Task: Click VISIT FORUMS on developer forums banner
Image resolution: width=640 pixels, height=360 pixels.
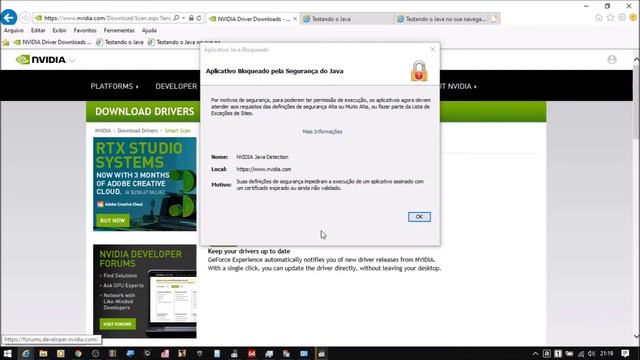Action: (x=118, y=324)
